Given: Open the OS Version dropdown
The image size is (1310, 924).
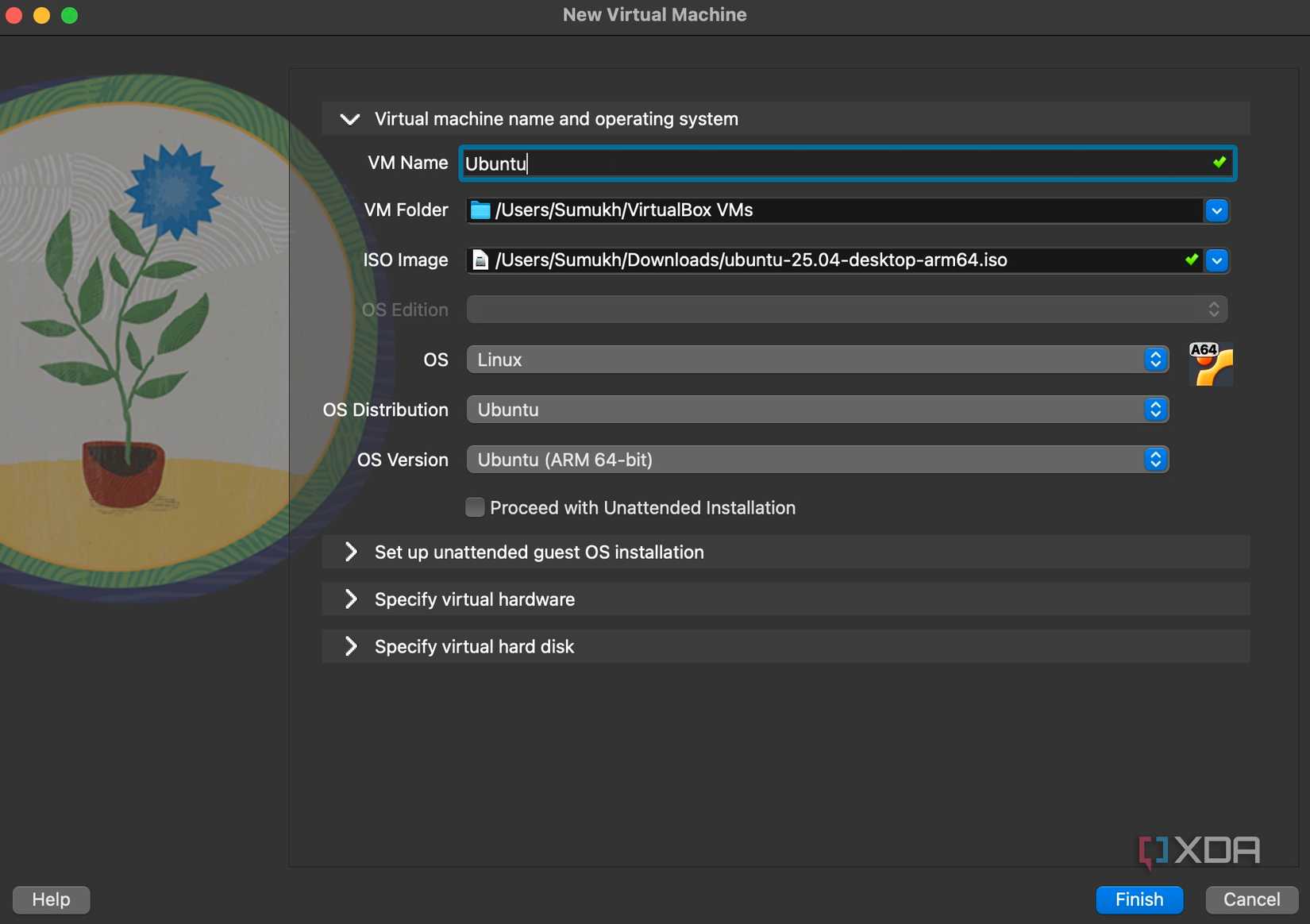Looking at the screenshot, I should 818,460.
